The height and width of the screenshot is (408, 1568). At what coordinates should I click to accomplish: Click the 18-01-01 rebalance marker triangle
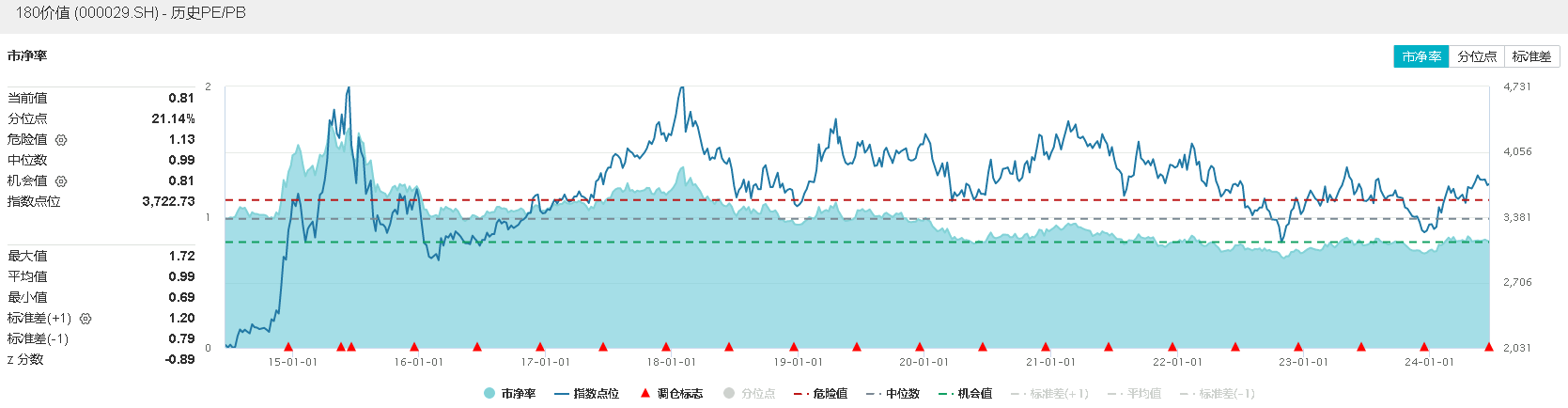(x=666, y=347)
